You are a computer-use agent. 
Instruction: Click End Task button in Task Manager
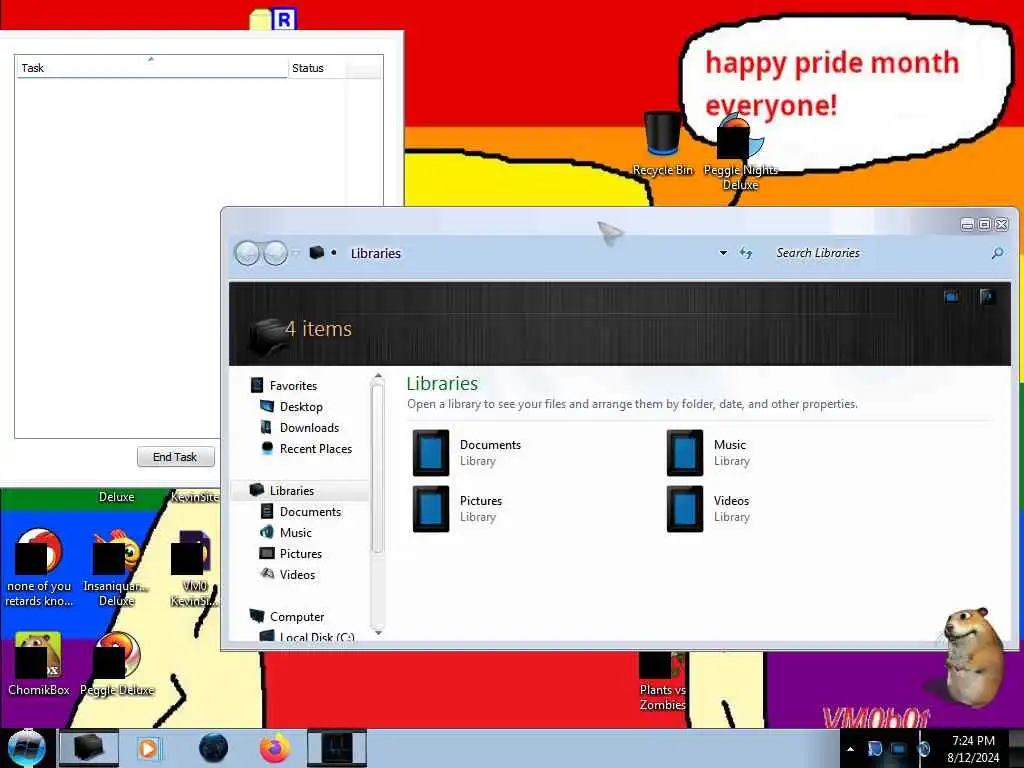[176, 457]
